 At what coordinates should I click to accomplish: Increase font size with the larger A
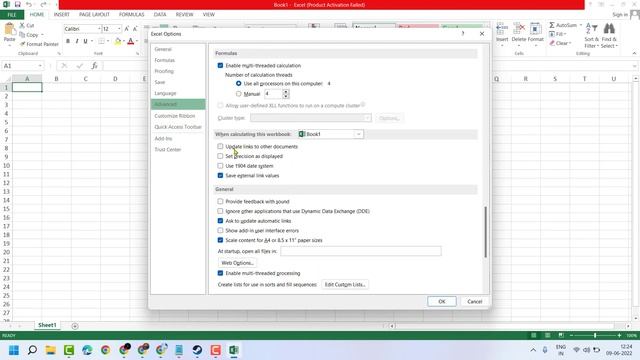coord(127,29)
